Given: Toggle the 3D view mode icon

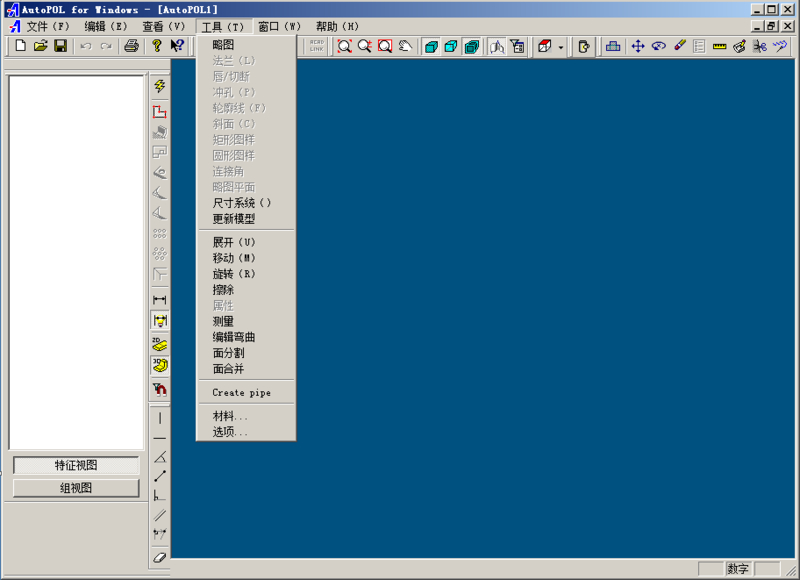Looking at the screenshot, I should 159,366.
